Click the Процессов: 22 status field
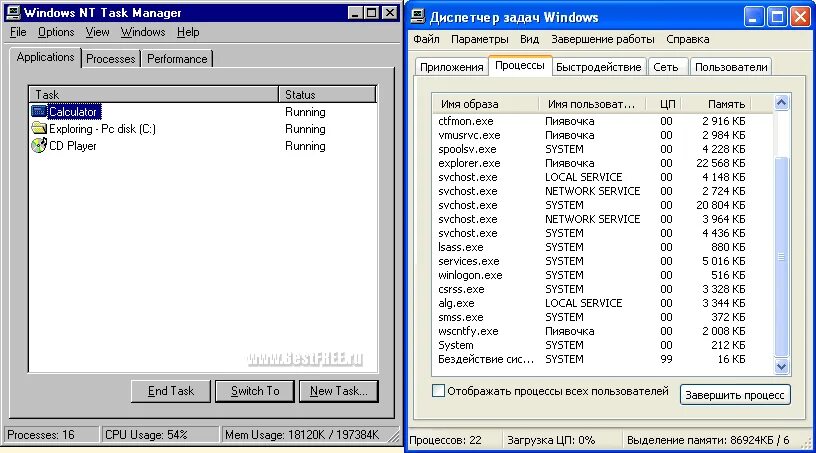816x453 pixels. tap(454, 440)
